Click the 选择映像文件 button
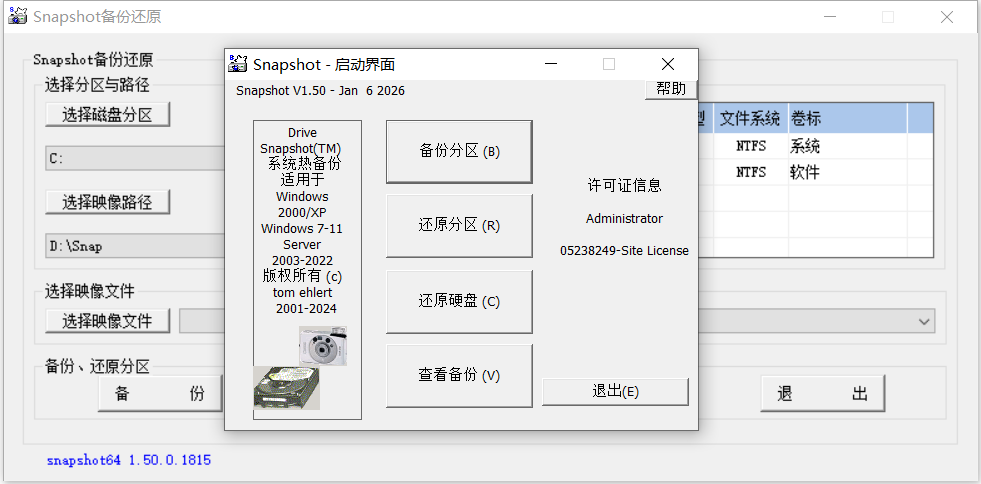Viewport: 981px width, 484px height. click(x=107, y=321)
